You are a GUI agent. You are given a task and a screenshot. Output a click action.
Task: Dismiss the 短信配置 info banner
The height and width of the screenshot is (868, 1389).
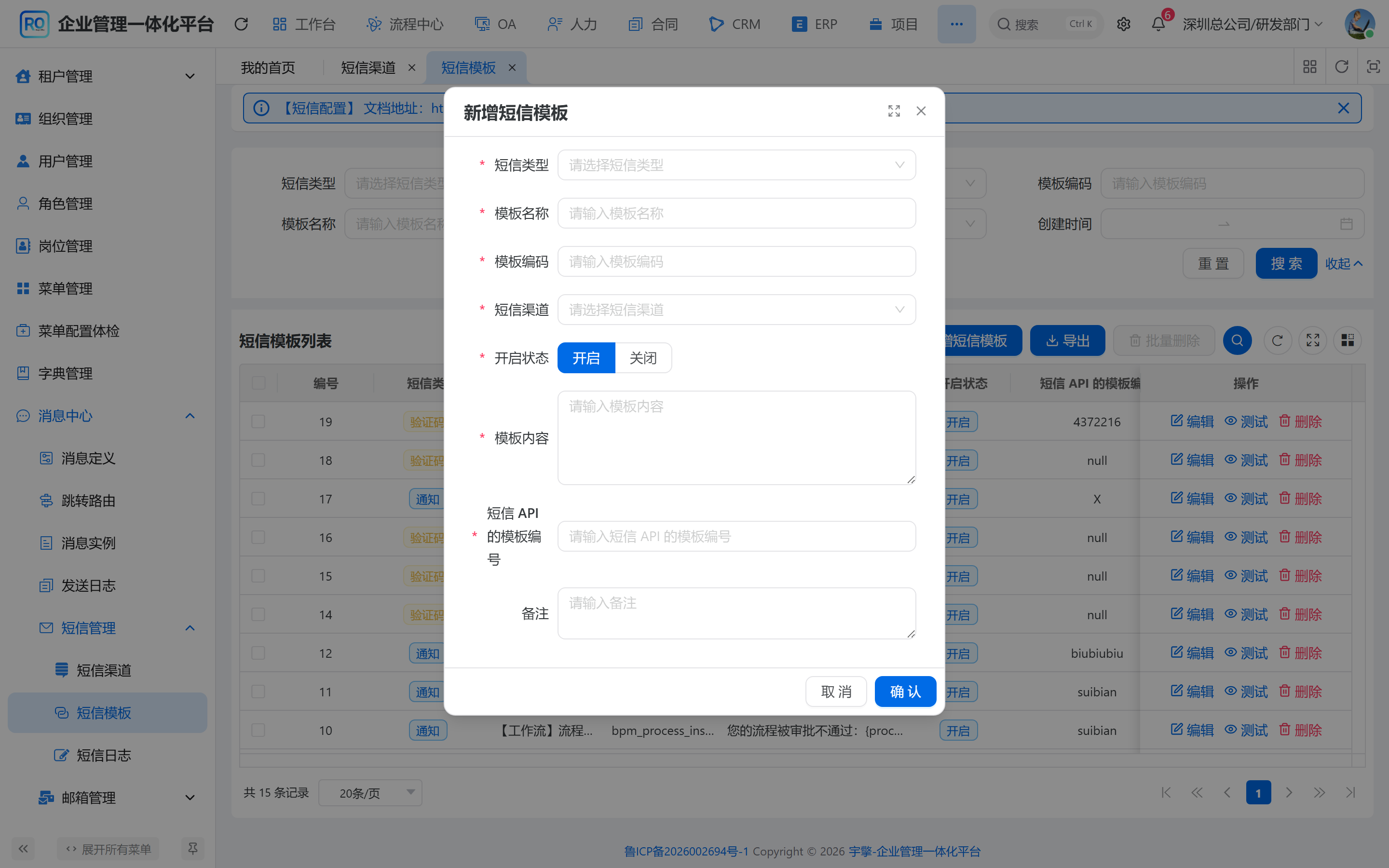click(x=1343, y=108)
